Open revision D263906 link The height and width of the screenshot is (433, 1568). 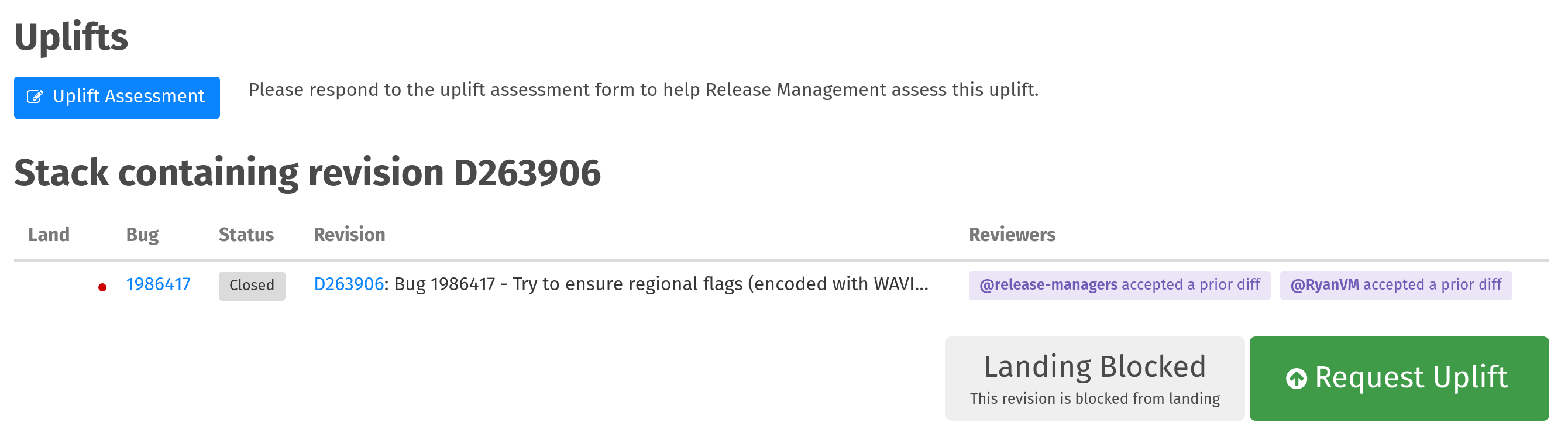click(x=348, y=284)
